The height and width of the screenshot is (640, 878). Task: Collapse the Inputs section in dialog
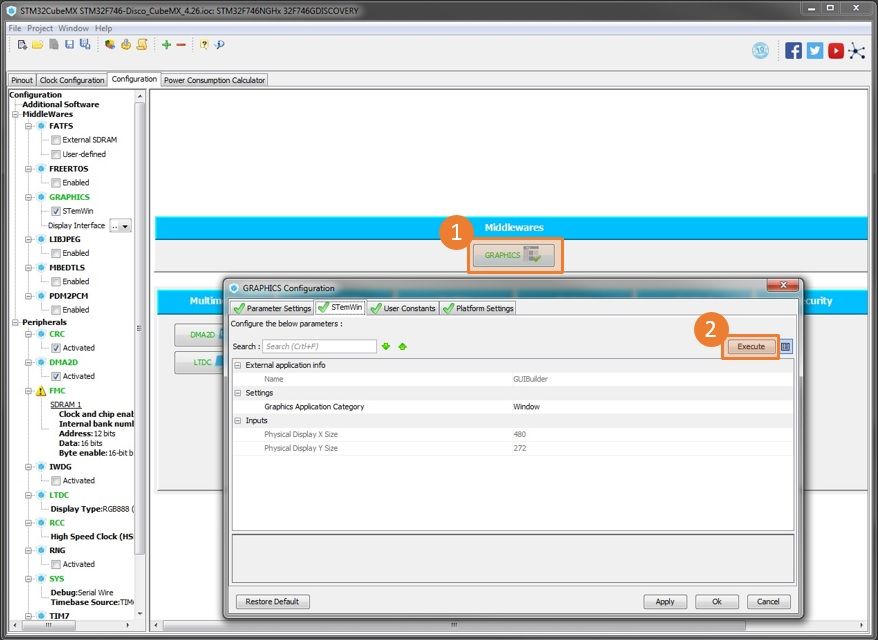coord(238,421)
